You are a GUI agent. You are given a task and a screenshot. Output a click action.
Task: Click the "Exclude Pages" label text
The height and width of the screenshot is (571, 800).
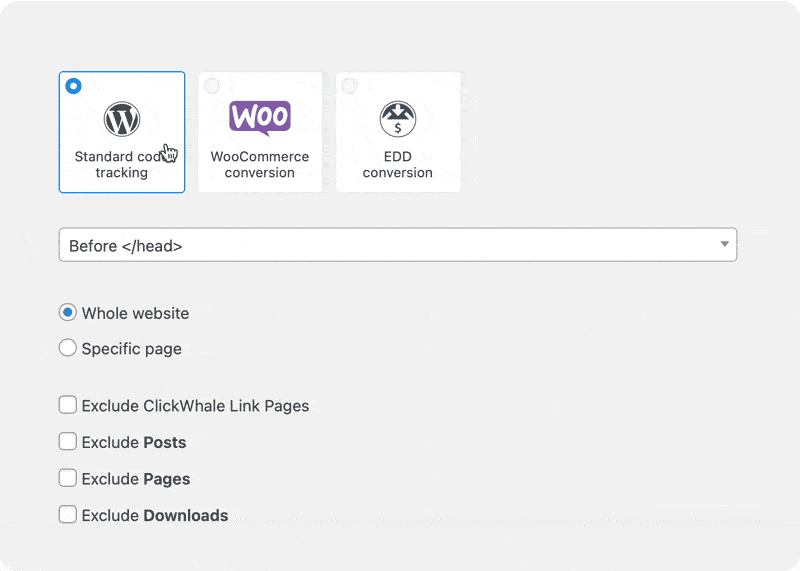136,479
